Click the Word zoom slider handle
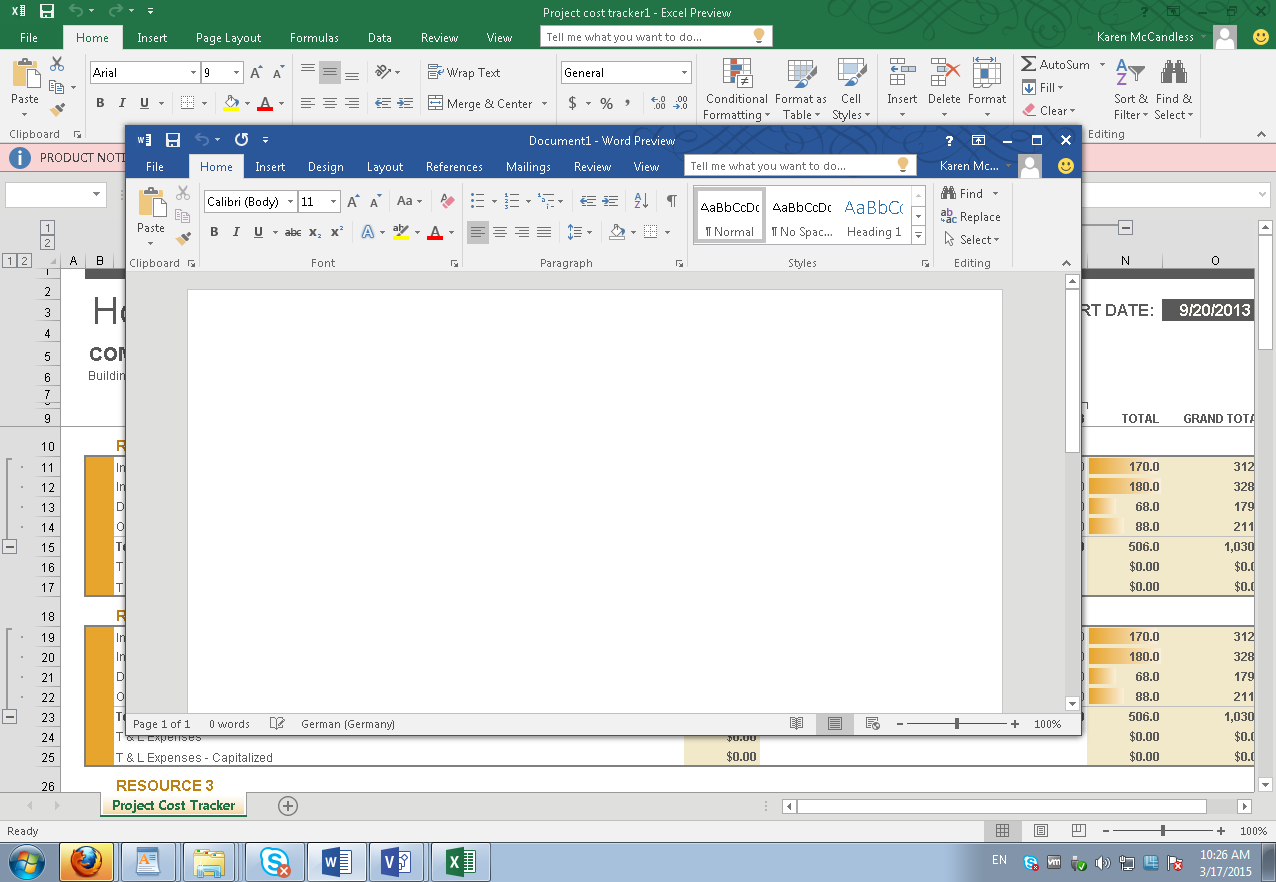The height and width of the screenshot is (882, 1276). point(957,724)
